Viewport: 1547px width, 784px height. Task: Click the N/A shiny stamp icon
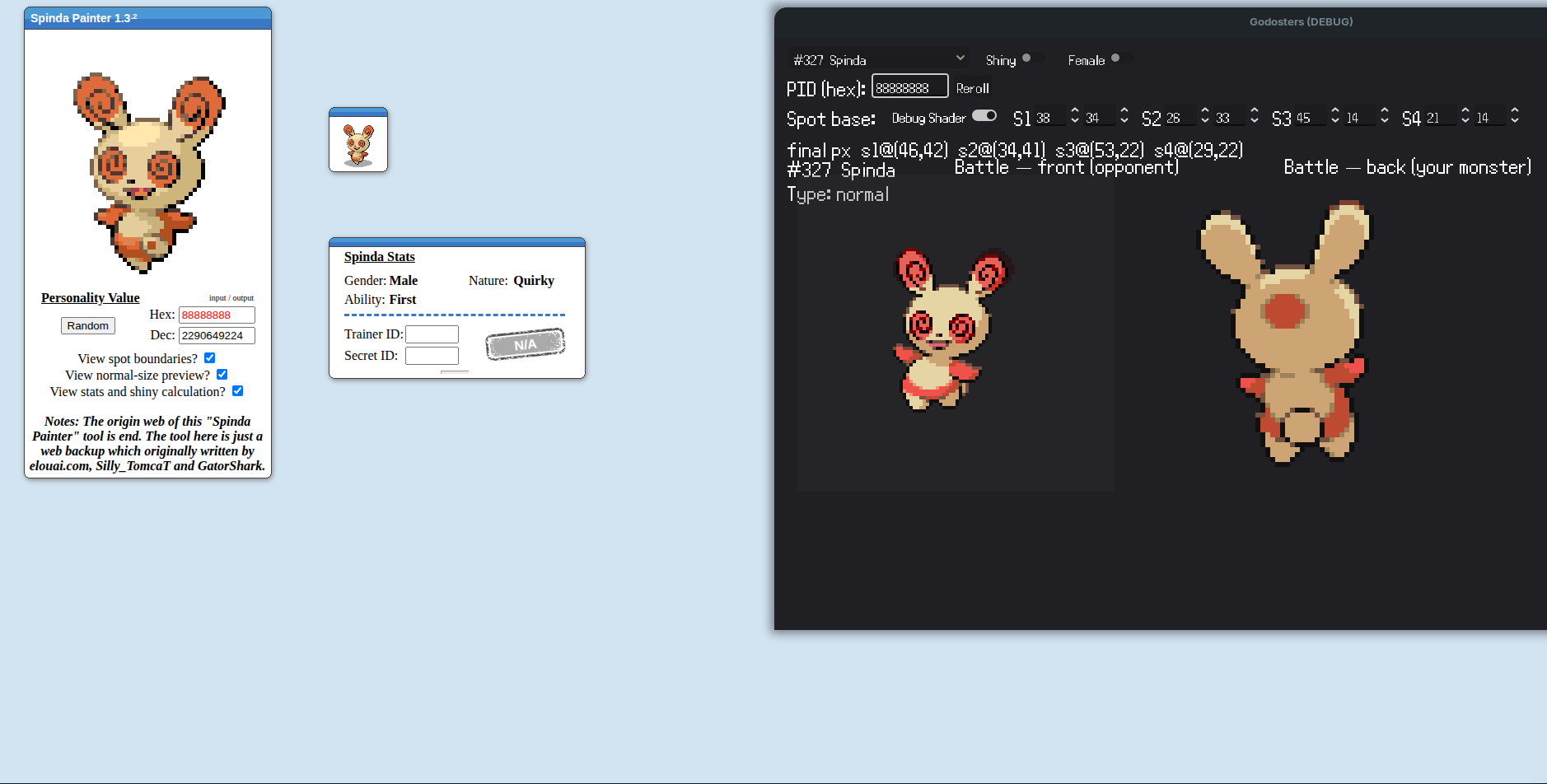pos(526,344)
